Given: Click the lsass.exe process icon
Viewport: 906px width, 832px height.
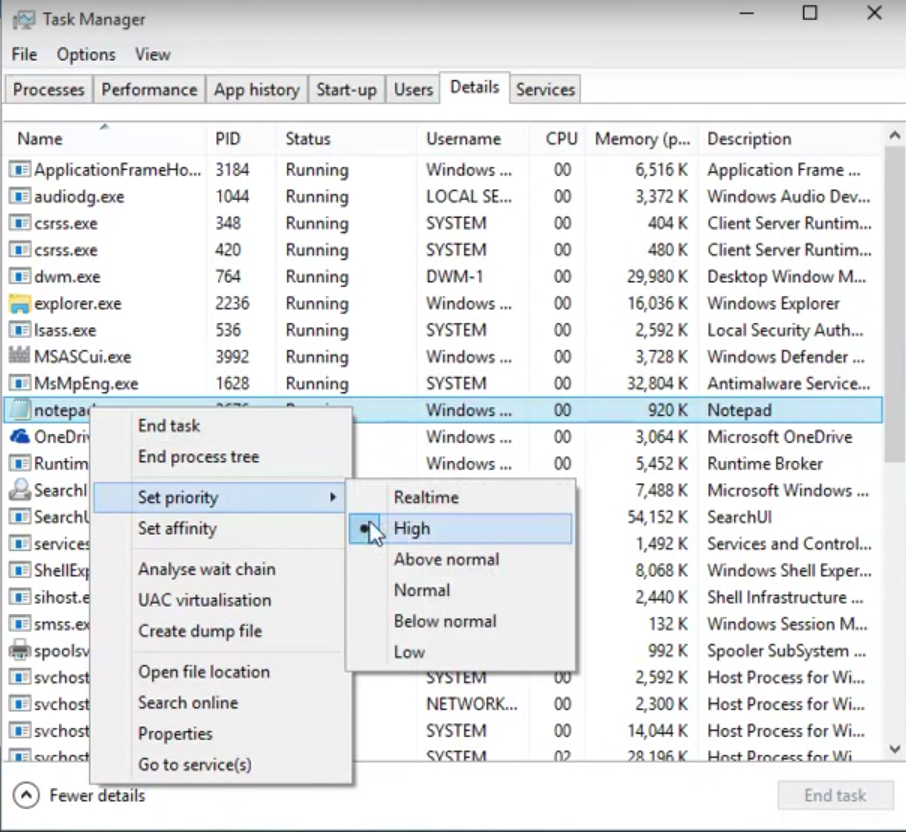Looking at the screenshot, I should pos(20,330).
